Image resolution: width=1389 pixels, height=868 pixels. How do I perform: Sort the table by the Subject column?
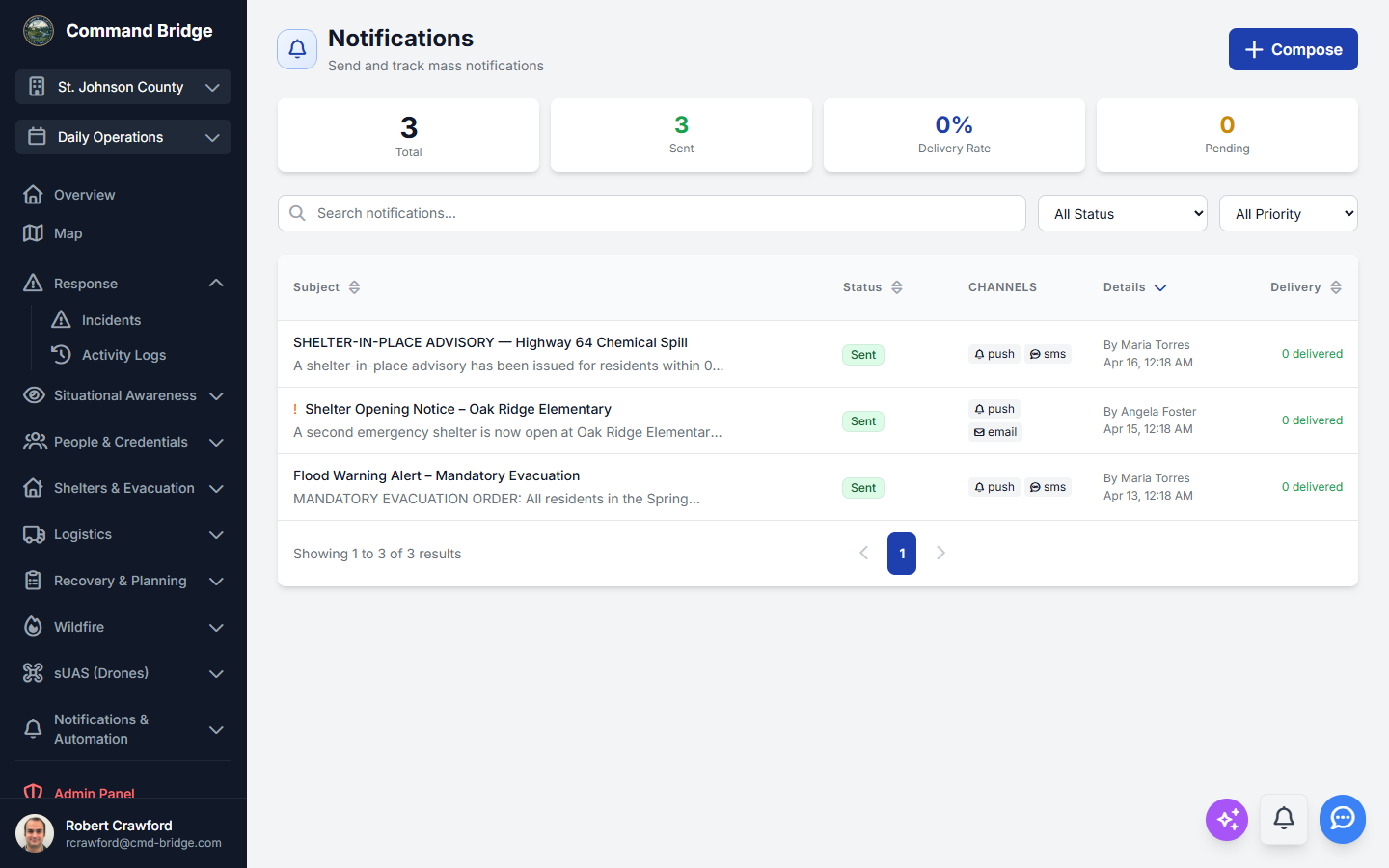pos(354,286)
